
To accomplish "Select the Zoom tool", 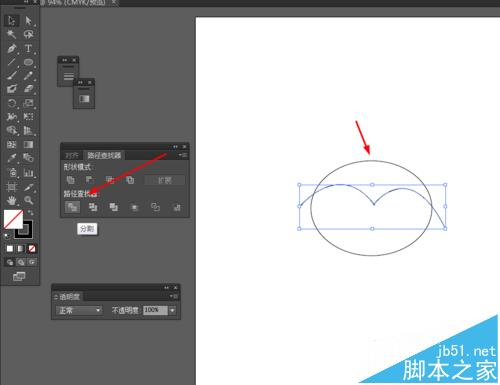I will (28, 200).
